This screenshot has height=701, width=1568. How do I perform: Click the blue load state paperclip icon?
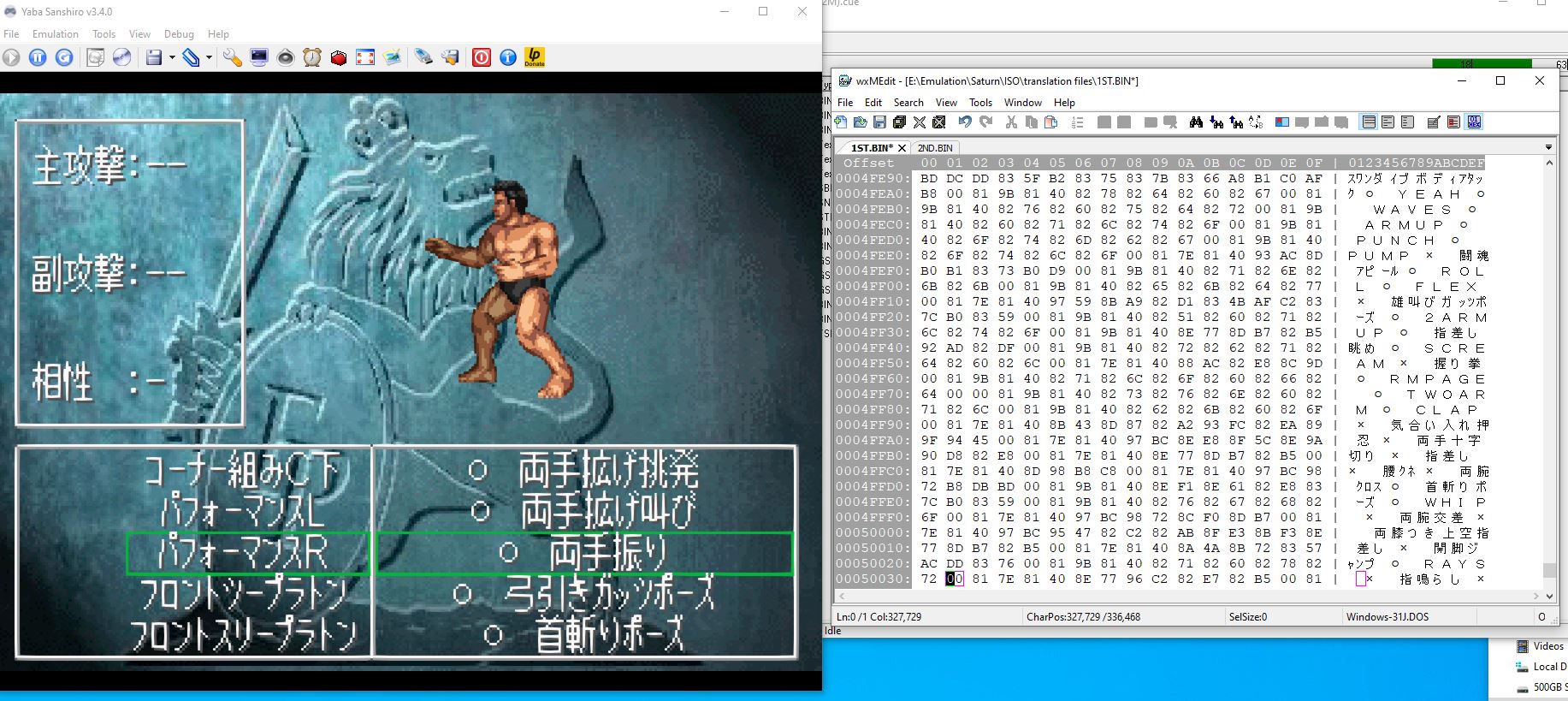[191, 57]
